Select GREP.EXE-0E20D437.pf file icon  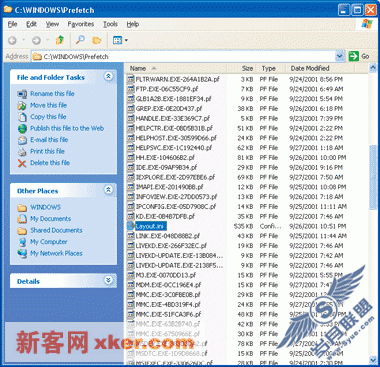131,109
